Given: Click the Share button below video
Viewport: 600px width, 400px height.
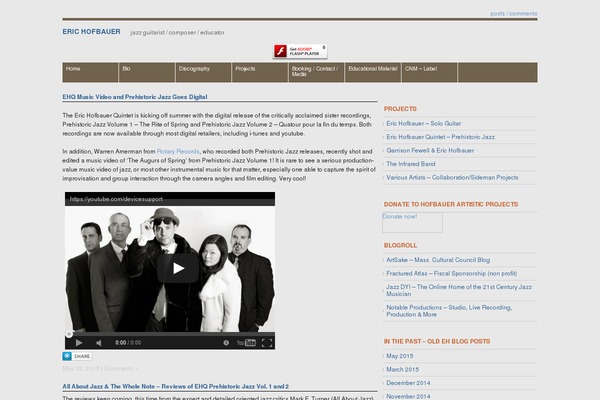Looking at the screenshot, I should (77, 356).
